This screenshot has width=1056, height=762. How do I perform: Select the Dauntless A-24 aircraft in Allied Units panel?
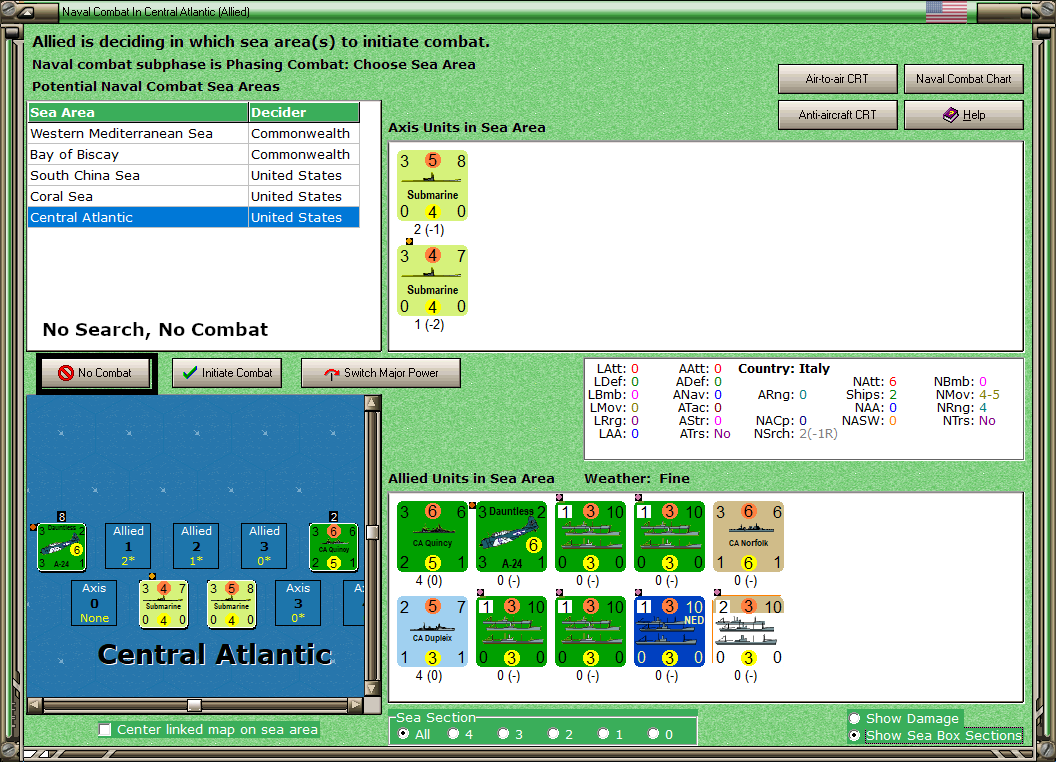tap(512, 536)
